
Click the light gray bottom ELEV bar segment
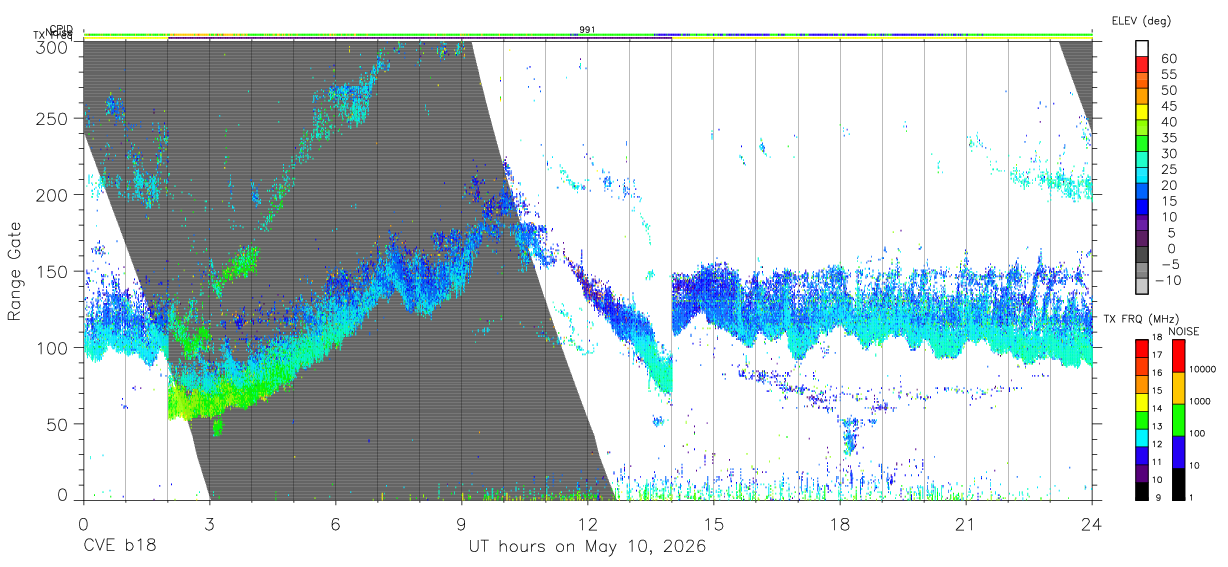1142,287
